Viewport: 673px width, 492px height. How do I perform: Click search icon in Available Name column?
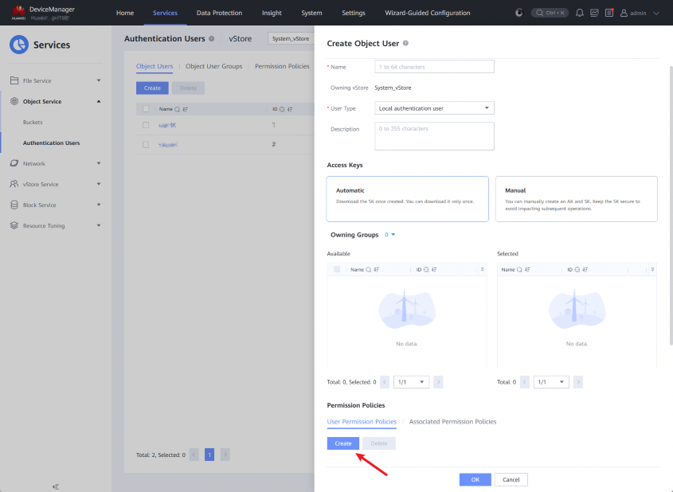(369, 270)
